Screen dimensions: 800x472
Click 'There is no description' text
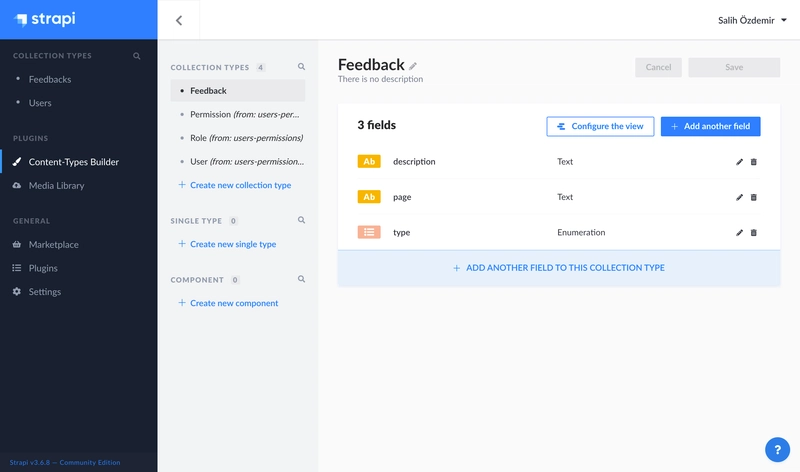(x=380, y=79)
